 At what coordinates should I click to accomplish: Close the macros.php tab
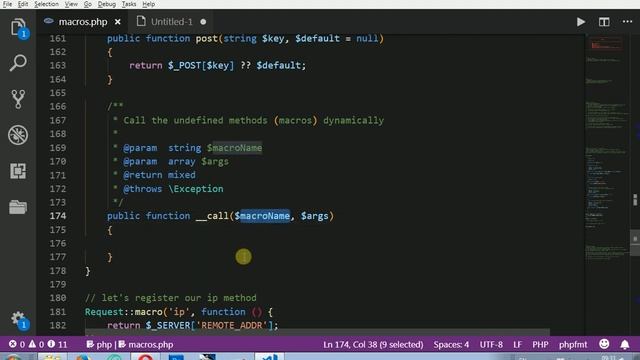[x=118, y=22]
